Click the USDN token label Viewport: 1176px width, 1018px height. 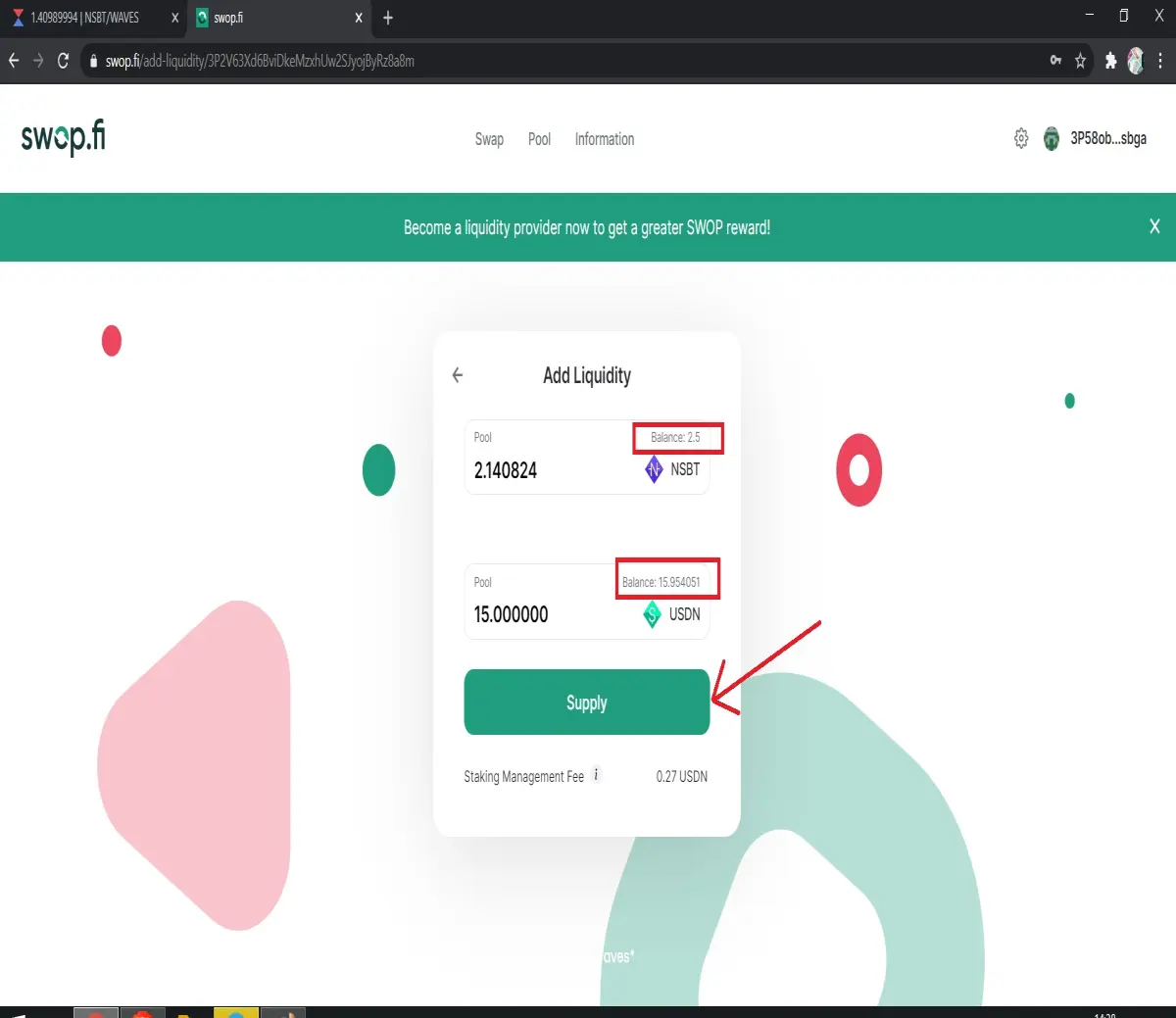(684, 614)
